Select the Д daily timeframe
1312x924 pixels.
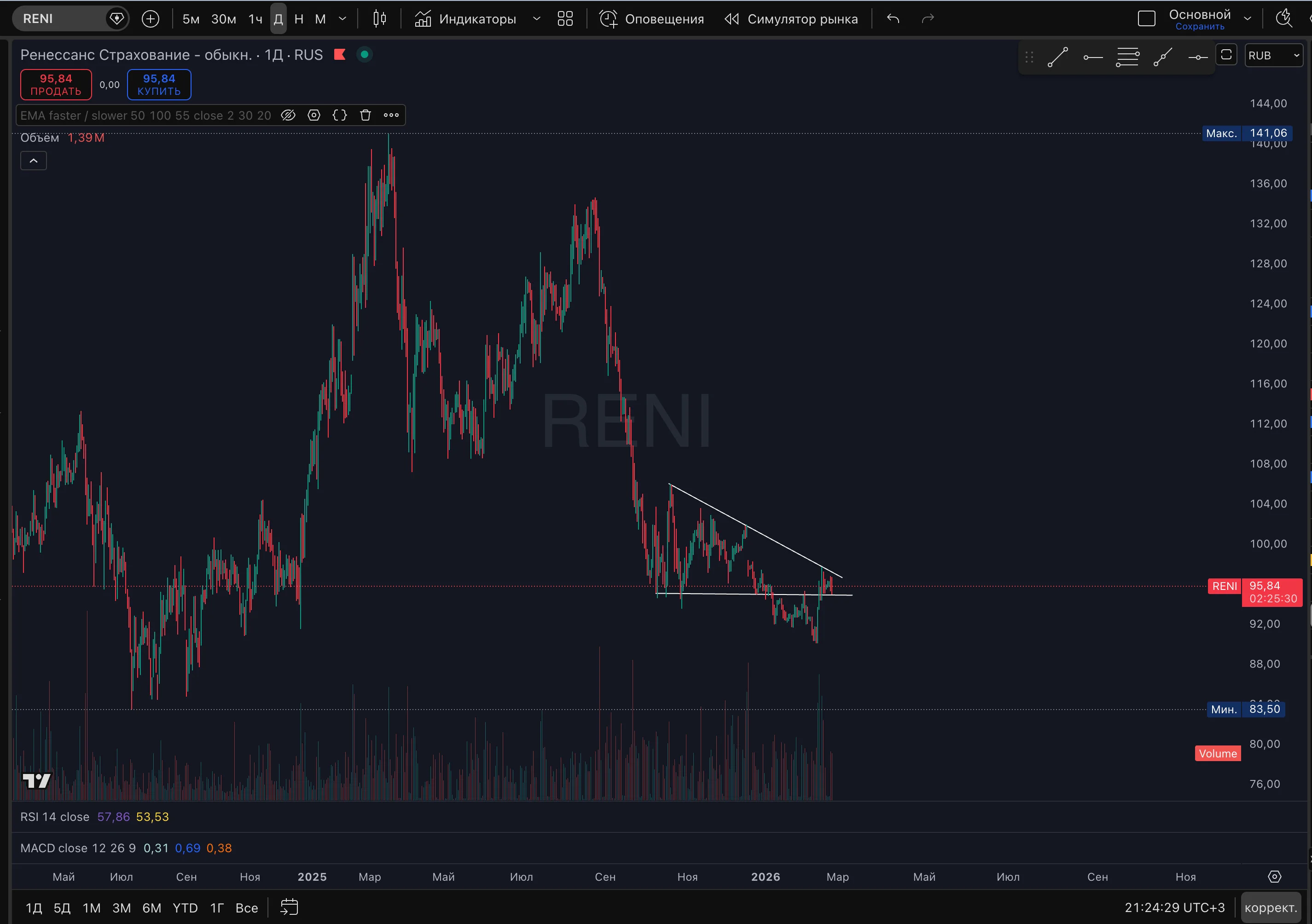[279, 19]
